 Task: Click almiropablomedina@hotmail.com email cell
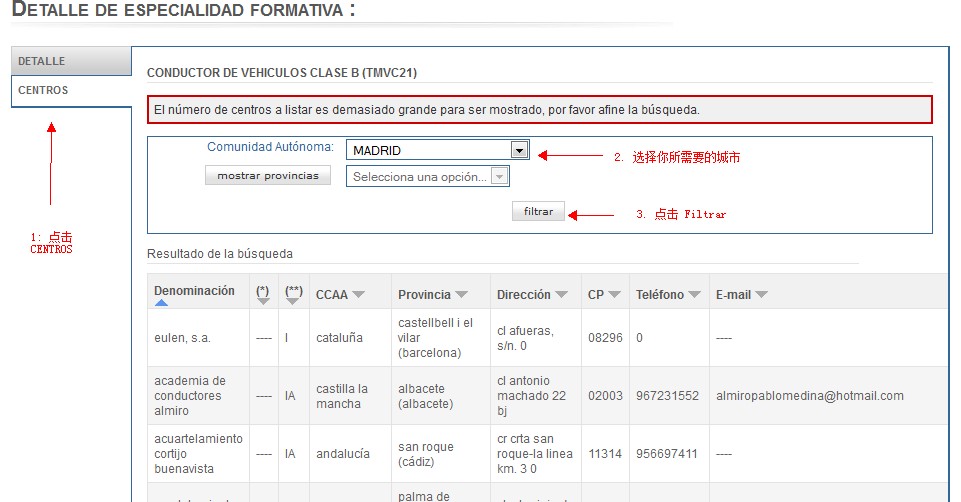[809, 396]
